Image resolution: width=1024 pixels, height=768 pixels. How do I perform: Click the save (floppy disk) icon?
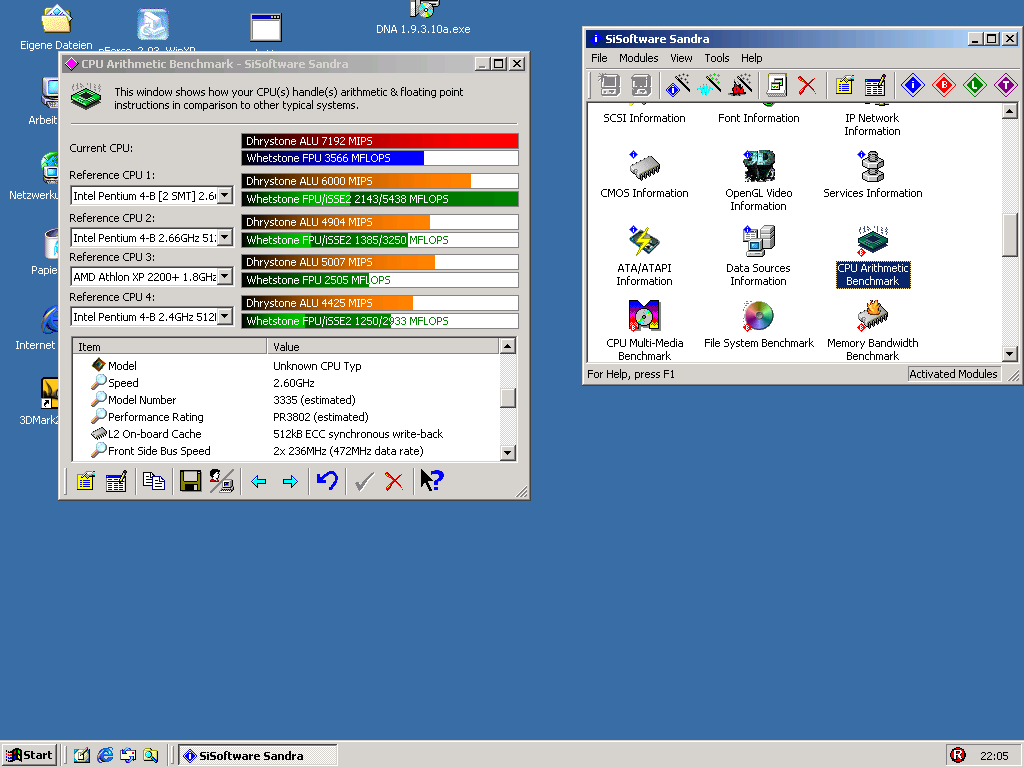[x=190, y=481]
